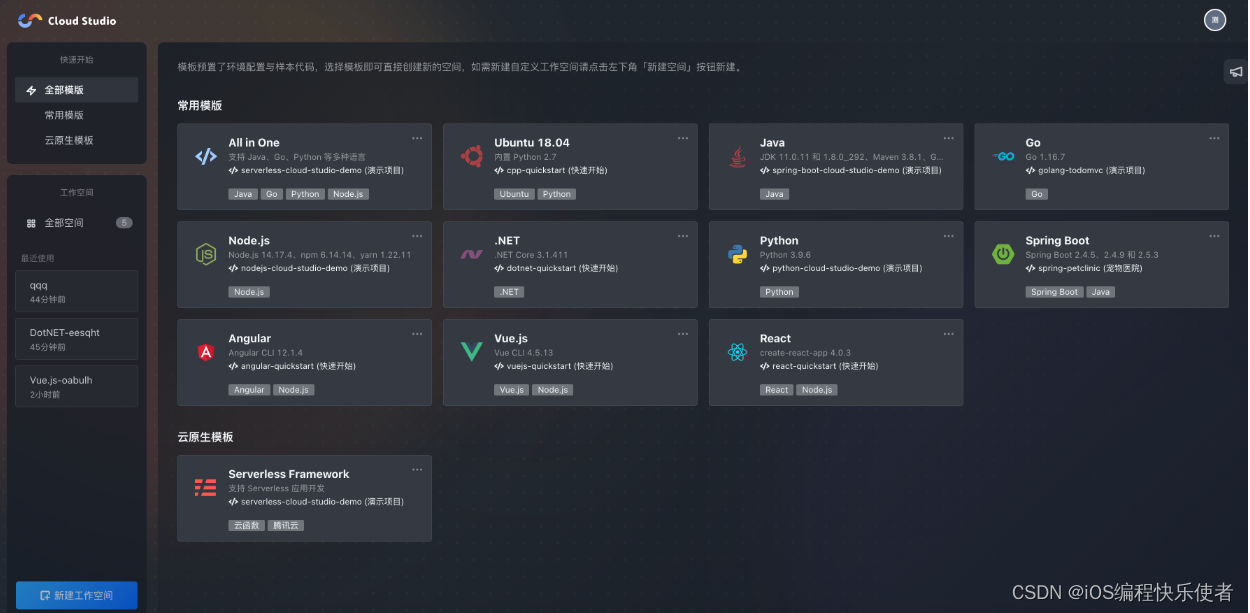Click the Java template logo
Image resolution: width=1250 pixels, height=613 pixels.
pos(737,156)
